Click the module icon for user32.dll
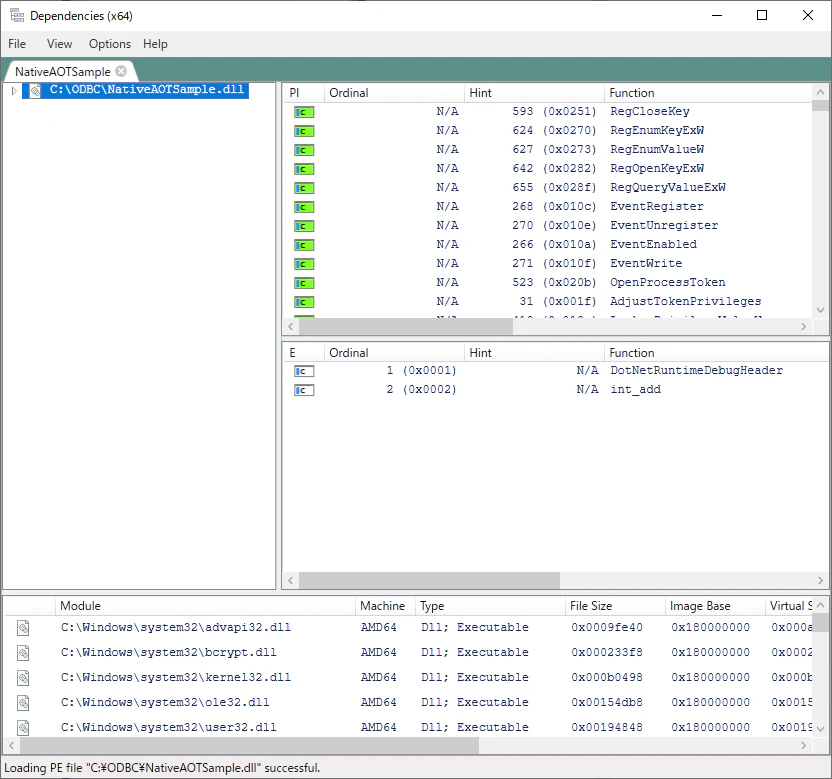The width and height of the screenshot is (832, 779). coord(23,728)
